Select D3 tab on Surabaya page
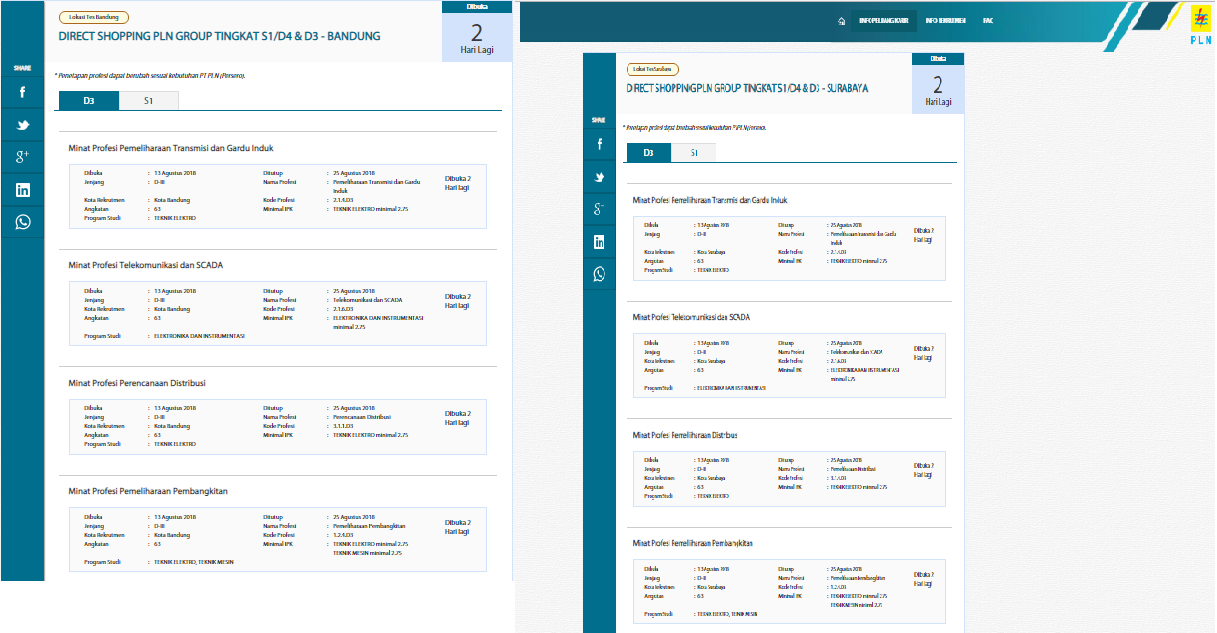Image resolution: width=1217 pixels, height=633 pixels. pyautogui.click(x=648, y=152)
